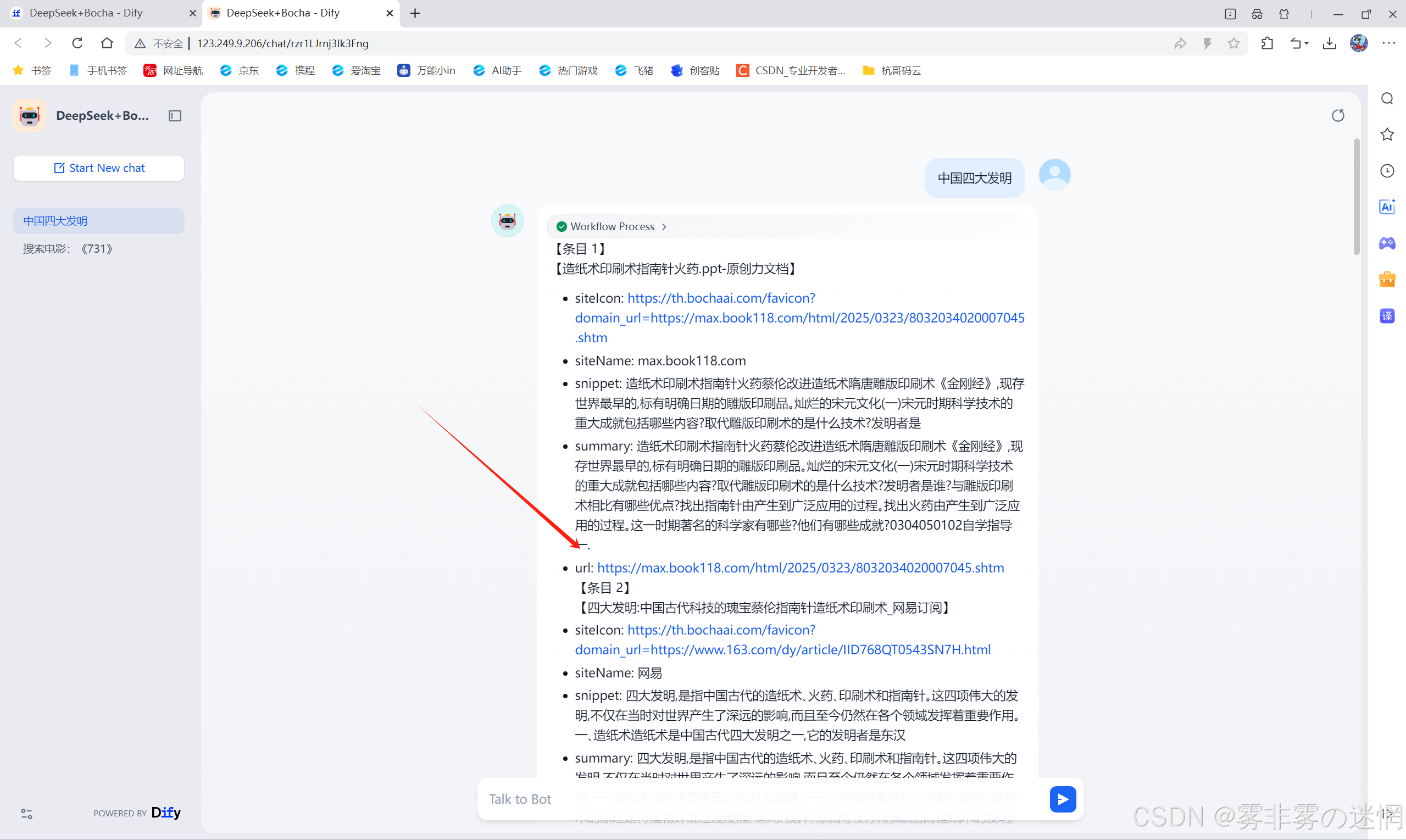Viewport: 1406px width, 840px height.
Task: Click the chat area vertical scrollbar
Action: [1356, 198]
